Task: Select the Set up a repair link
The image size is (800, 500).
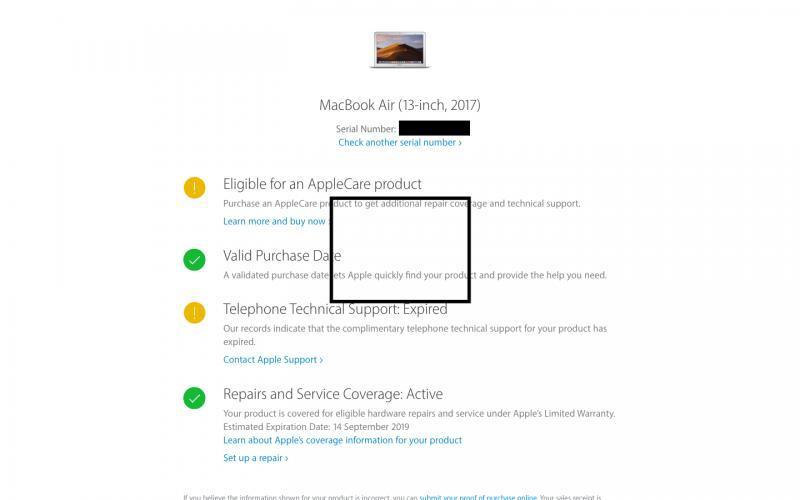Action: pos(256,458)
